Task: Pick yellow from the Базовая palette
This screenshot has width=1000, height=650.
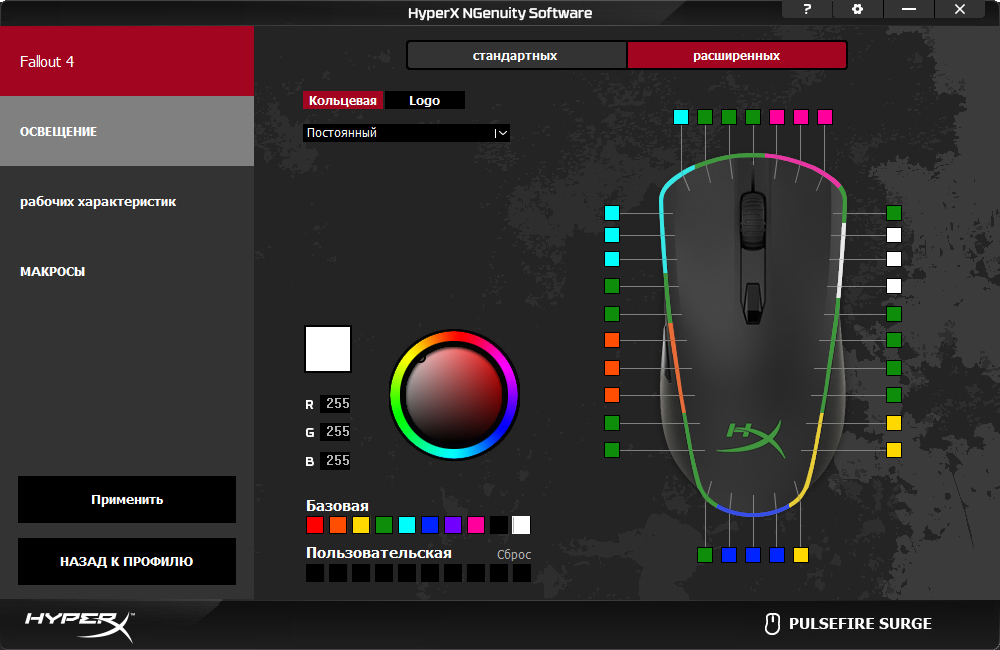Action: point(361,525)
